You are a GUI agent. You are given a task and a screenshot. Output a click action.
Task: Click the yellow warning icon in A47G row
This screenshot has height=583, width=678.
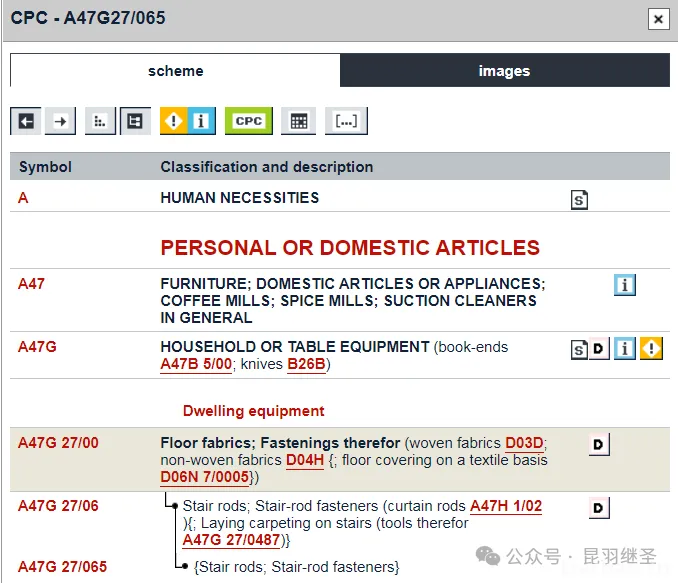coord(652,349)
